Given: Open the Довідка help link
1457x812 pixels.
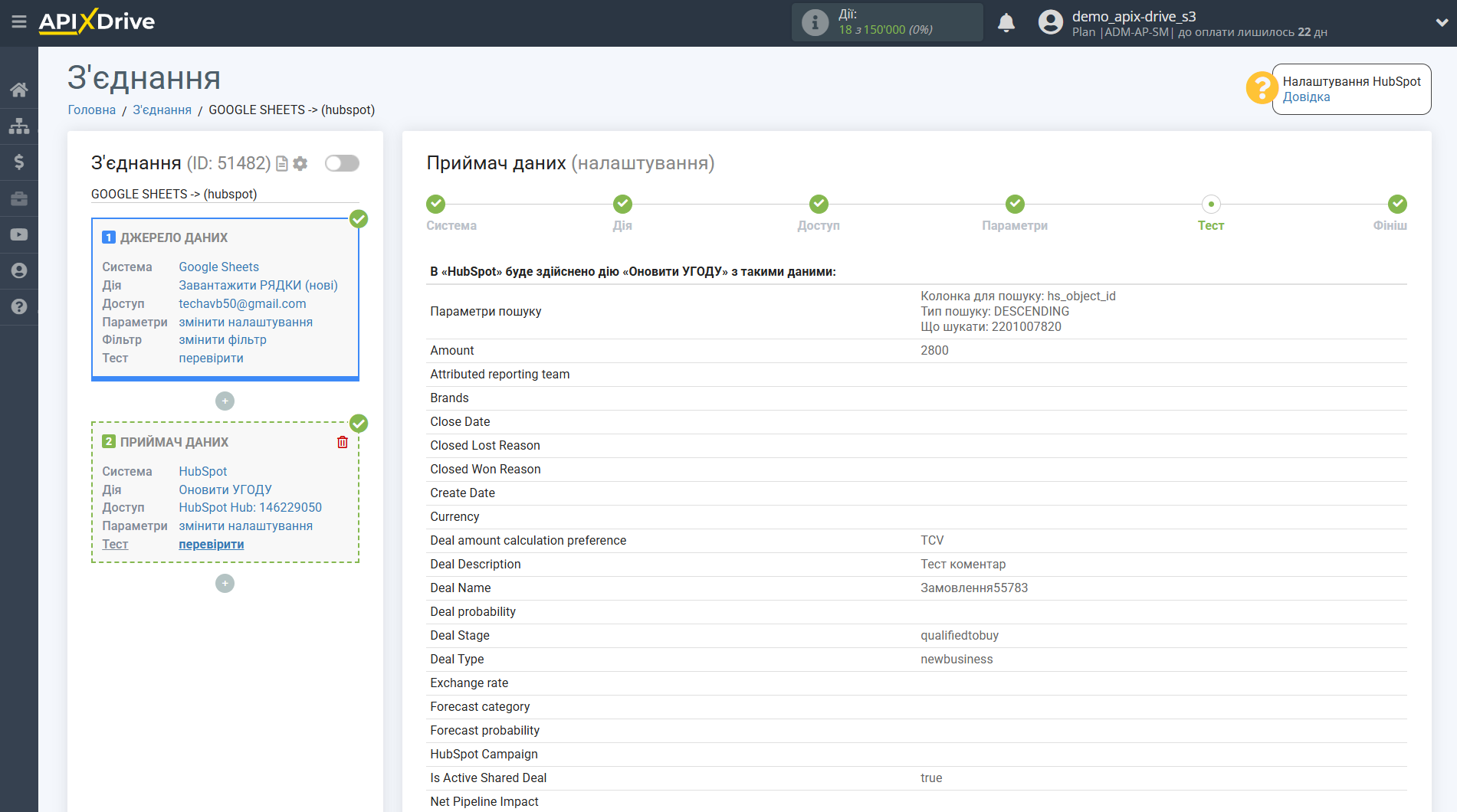Looking at the screenshot, I should [1306, 97].
